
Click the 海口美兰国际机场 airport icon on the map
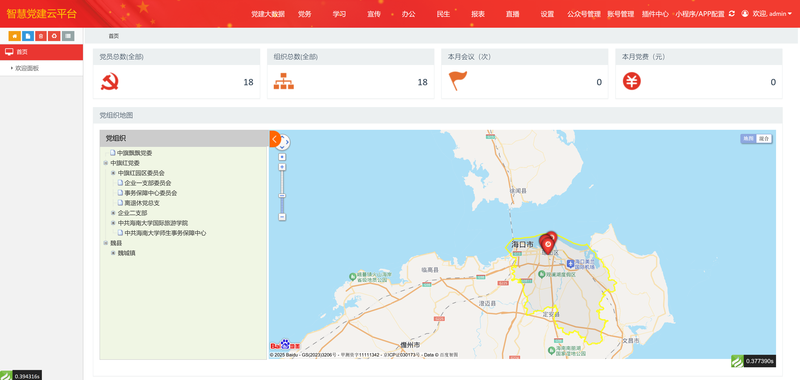point(570,263)
